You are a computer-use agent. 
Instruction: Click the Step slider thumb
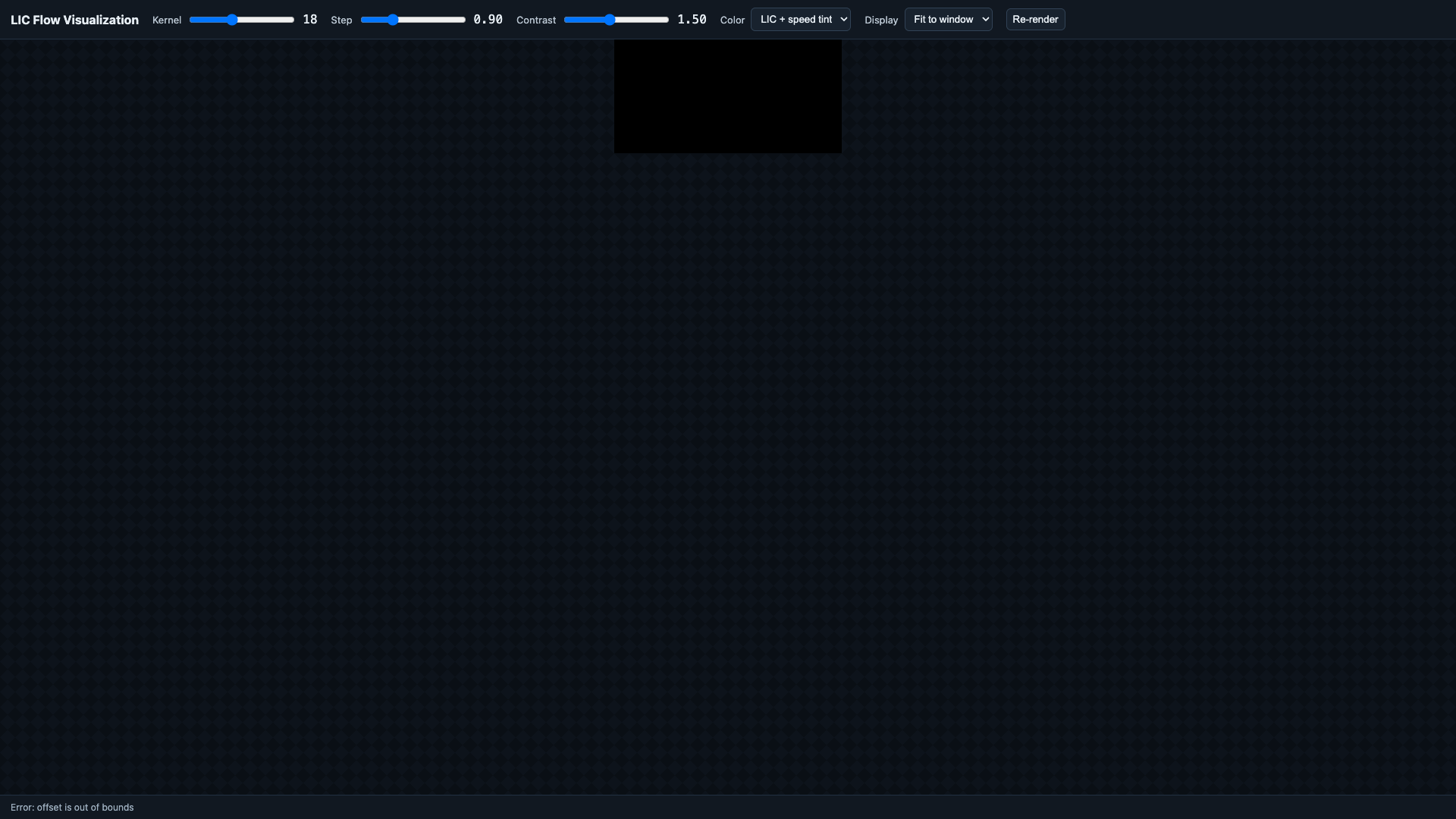tap(393, 20)
